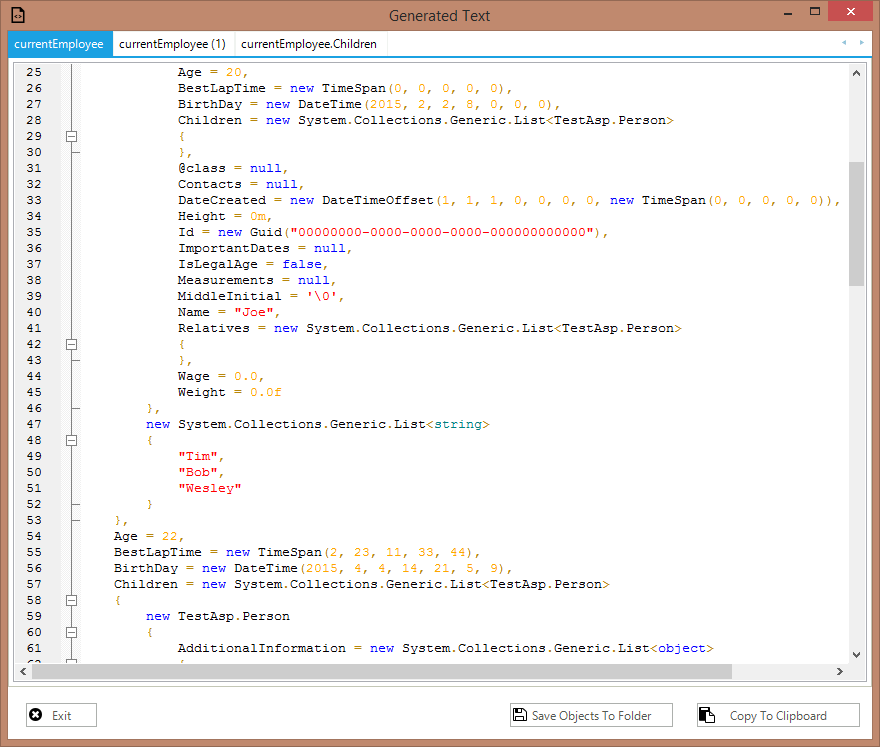The width and height of the screenshot is (880, 747).
Task: Click the "Bob" string on line 50
Action: (198, 473)
